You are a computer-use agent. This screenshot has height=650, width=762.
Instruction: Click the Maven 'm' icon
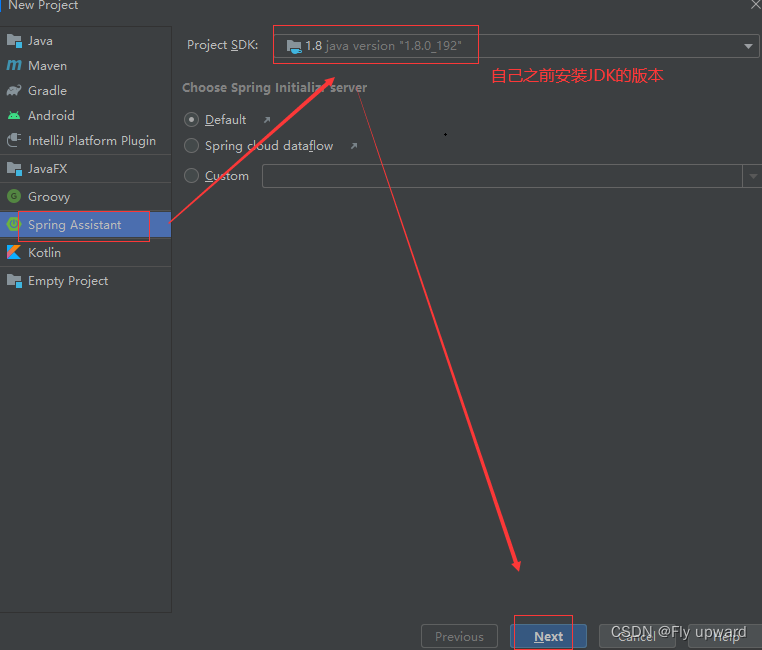(x=14, y=65)
